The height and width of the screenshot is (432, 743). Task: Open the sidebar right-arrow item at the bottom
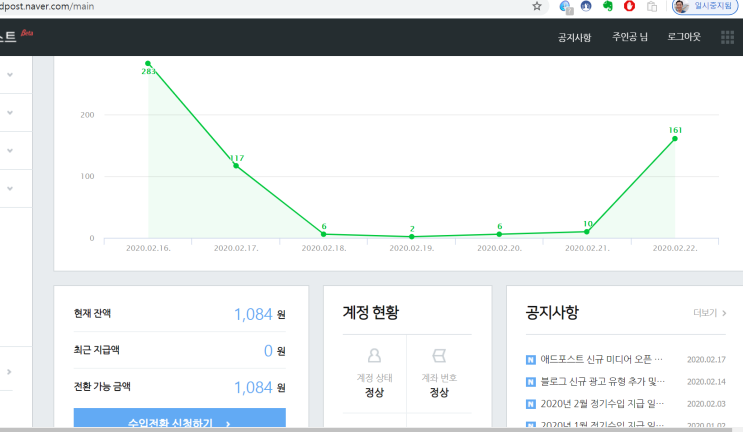pos(9,372)
